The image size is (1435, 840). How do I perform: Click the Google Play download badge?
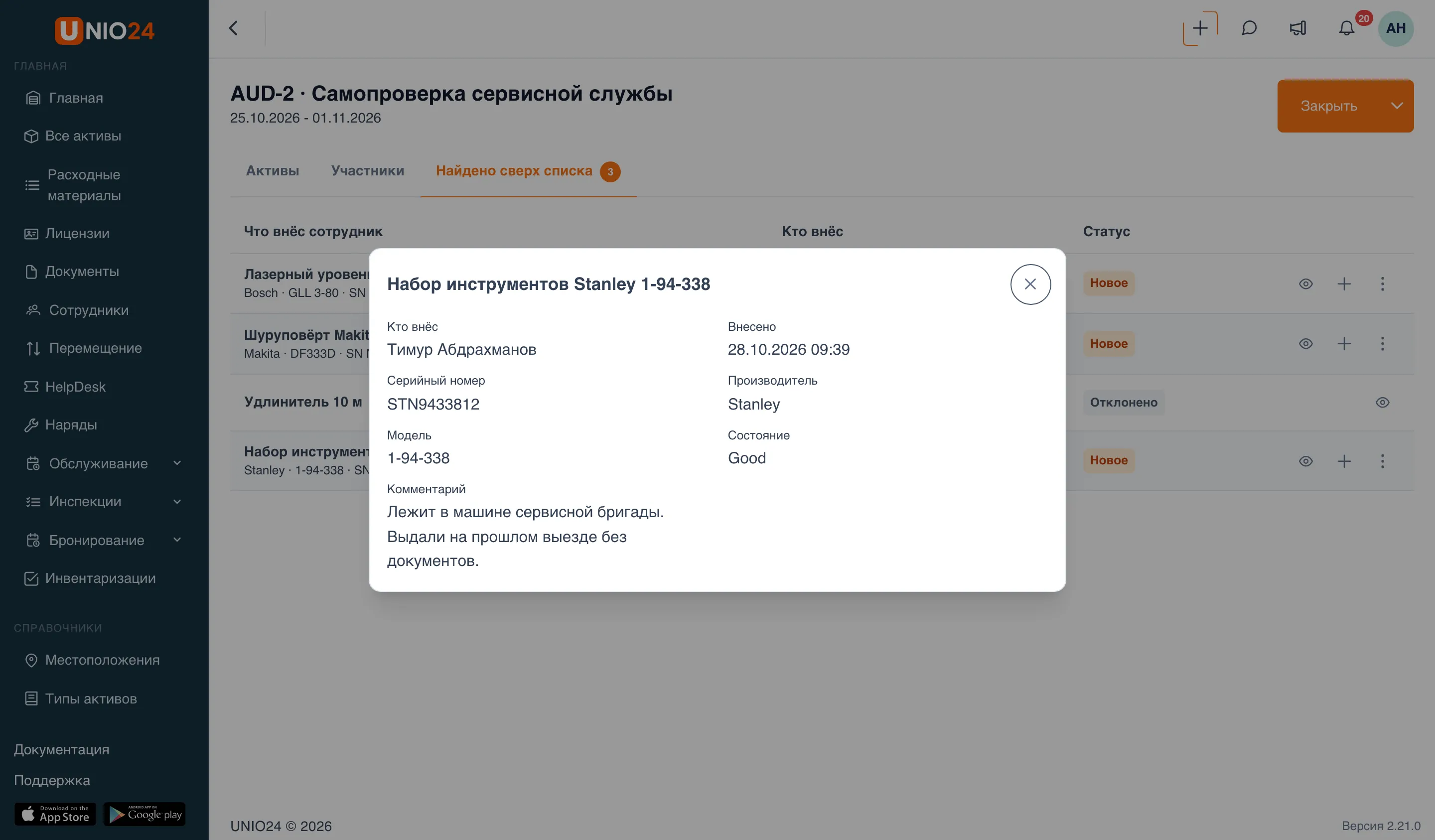click(x=144, y=814)
